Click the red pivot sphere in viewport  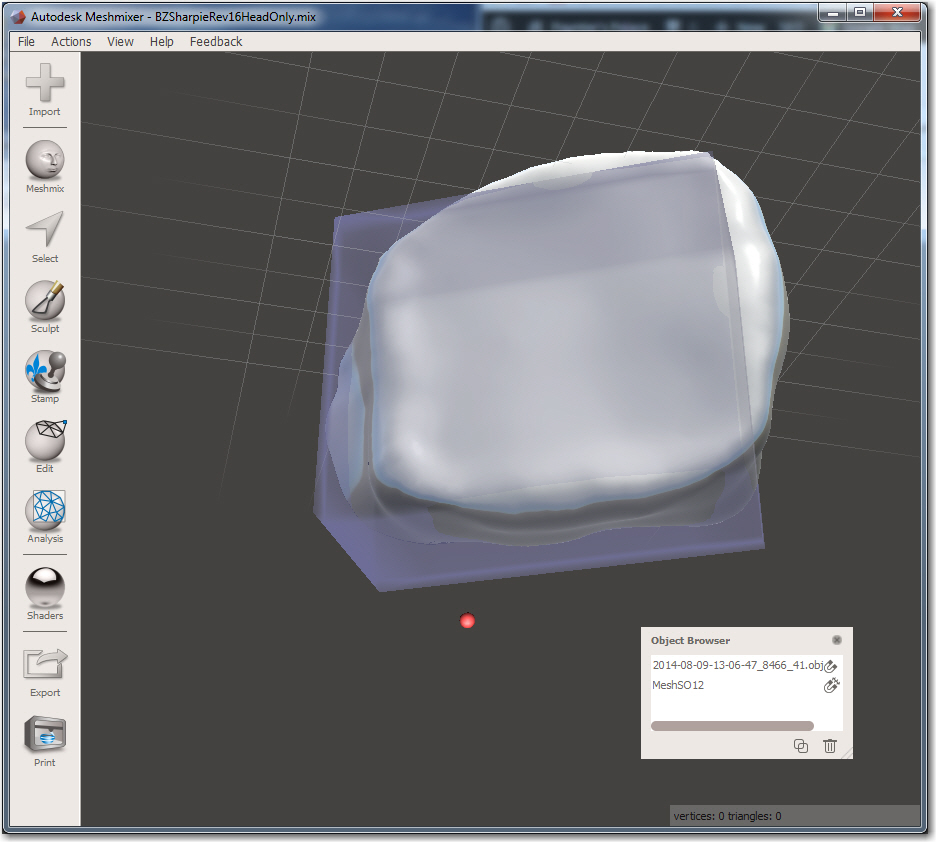[467, 621]
